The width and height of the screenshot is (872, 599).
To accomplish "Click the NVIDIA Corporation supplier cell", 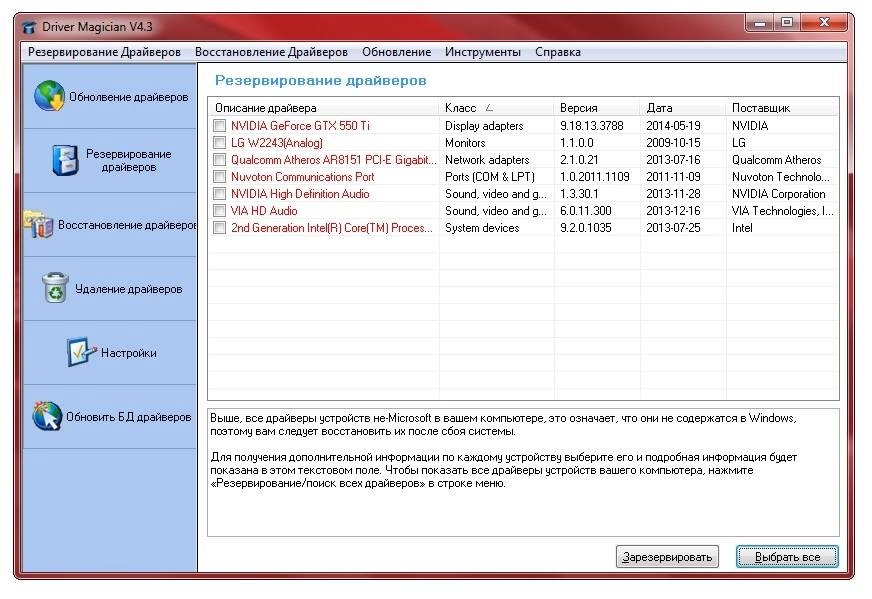I will click(x=779, y=194).
